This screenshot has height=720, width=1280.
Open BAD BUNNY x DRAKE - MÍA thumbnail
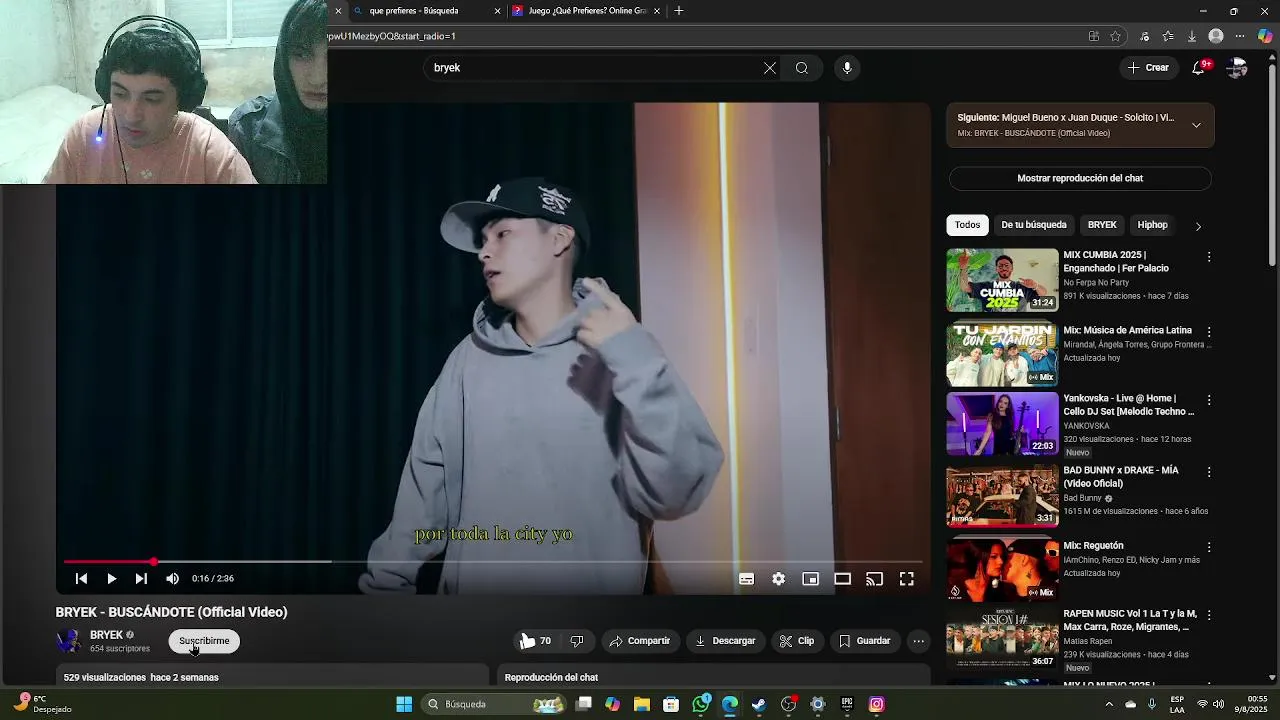click(1002, 496)
